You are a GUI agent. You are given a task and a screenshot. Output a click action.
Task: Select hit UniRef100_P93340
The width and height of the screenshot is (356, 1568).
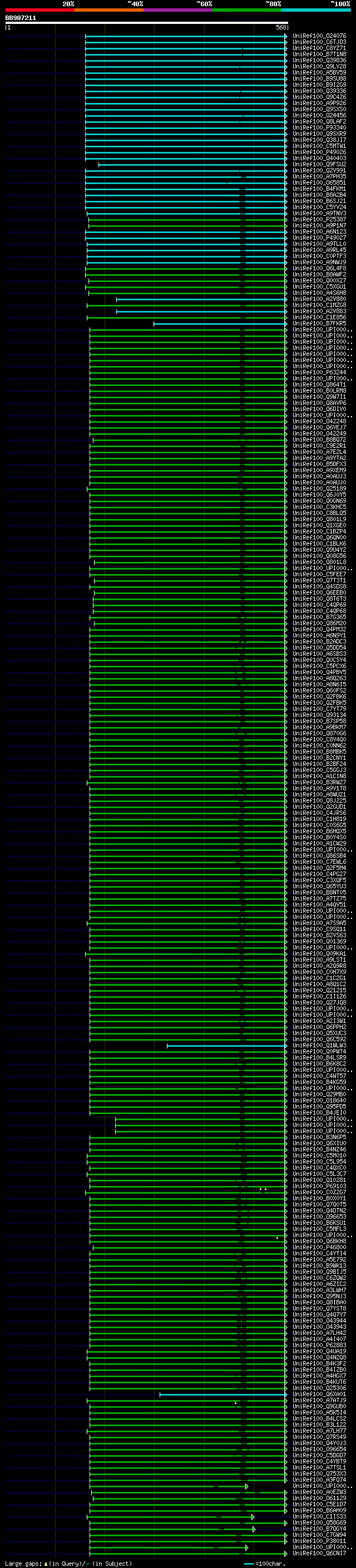tap(319, 128)
